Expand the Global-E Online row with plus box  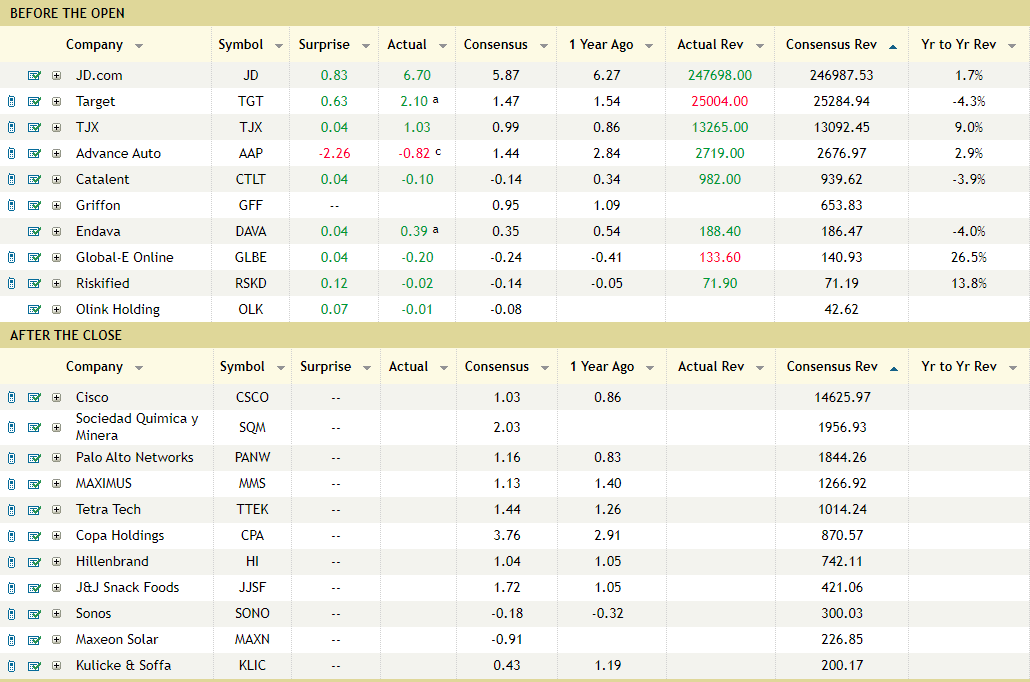pyautogui.click(x=56, y=258)
